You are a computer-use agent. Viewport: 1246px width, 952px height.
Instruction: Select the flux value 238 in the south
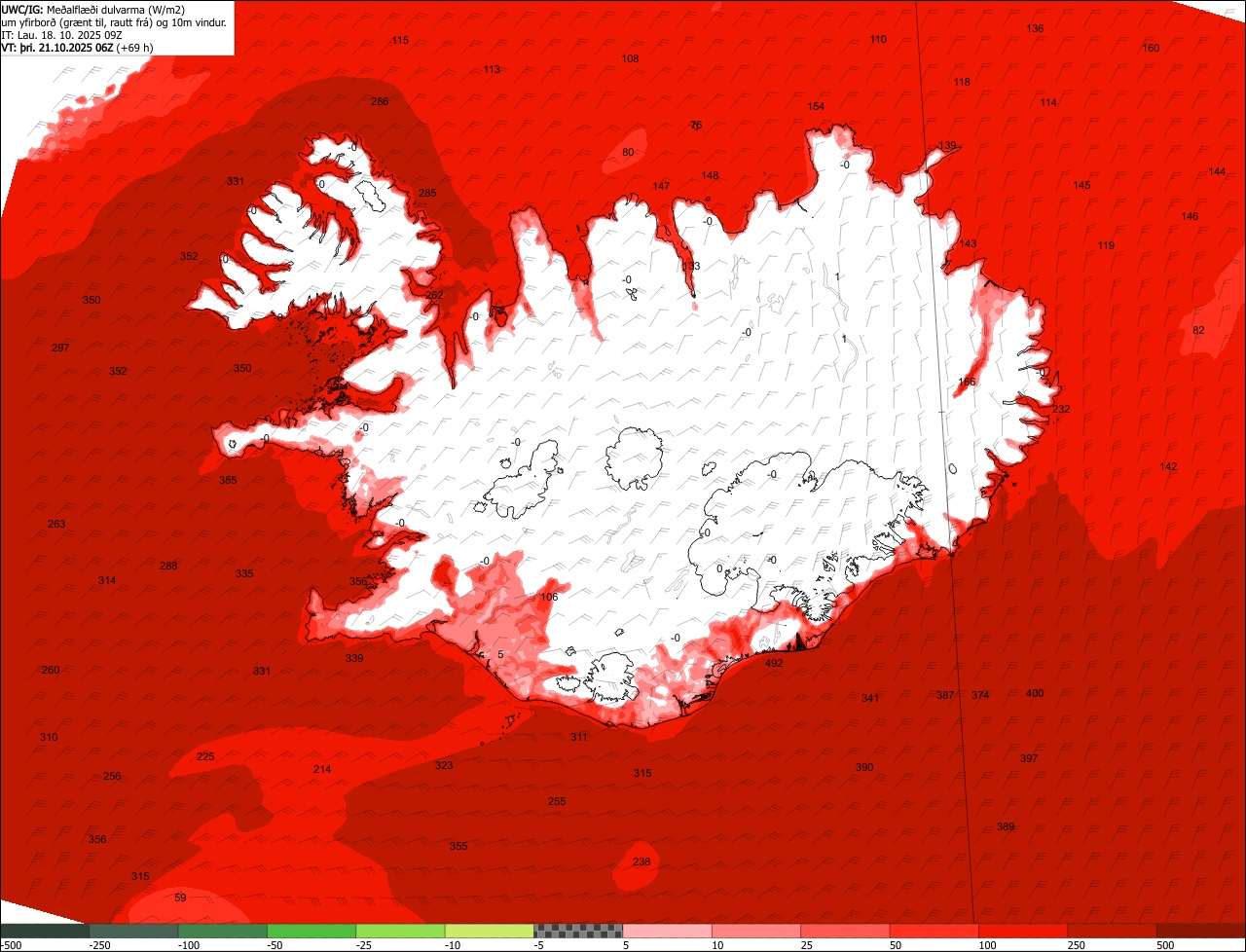click(641, 861)
